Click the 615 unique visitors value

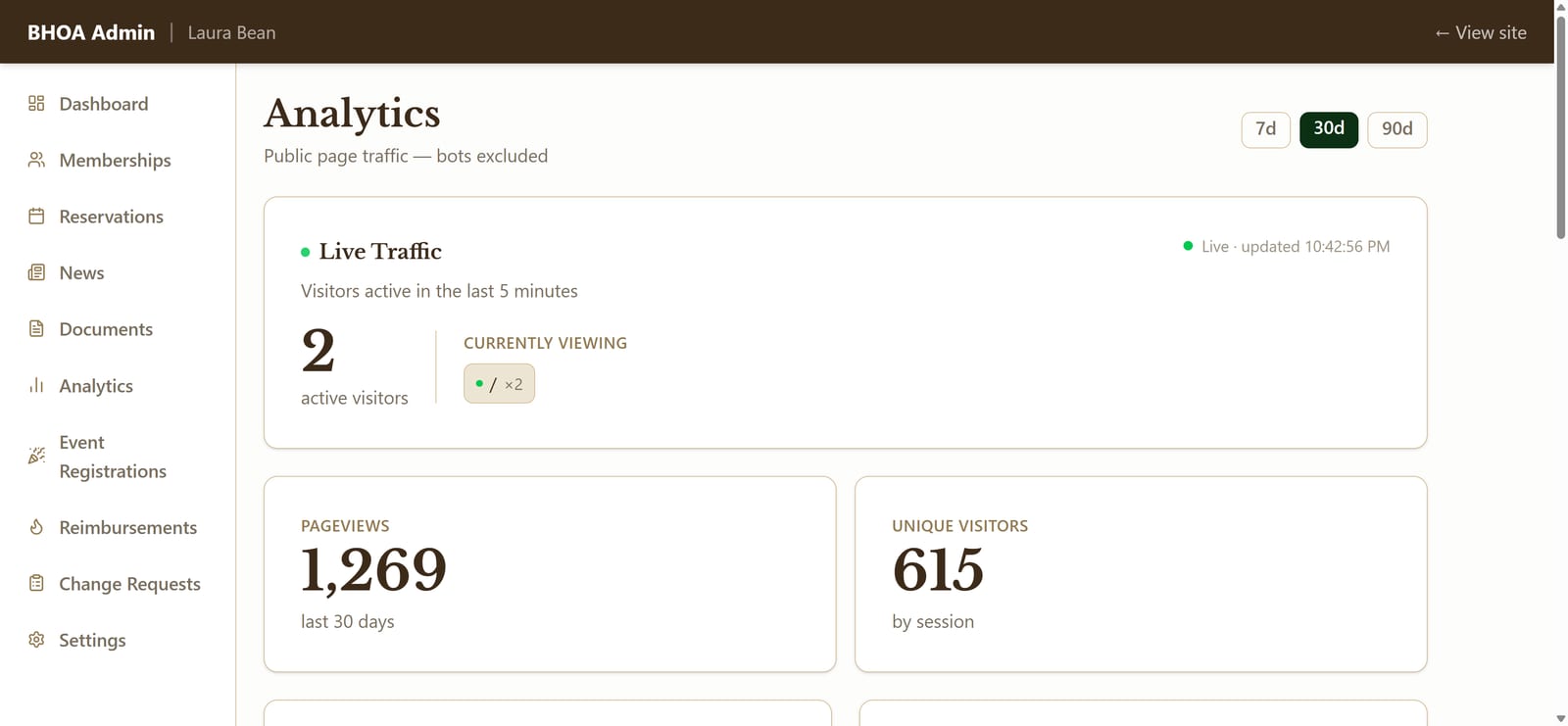(x=938, y=569)
